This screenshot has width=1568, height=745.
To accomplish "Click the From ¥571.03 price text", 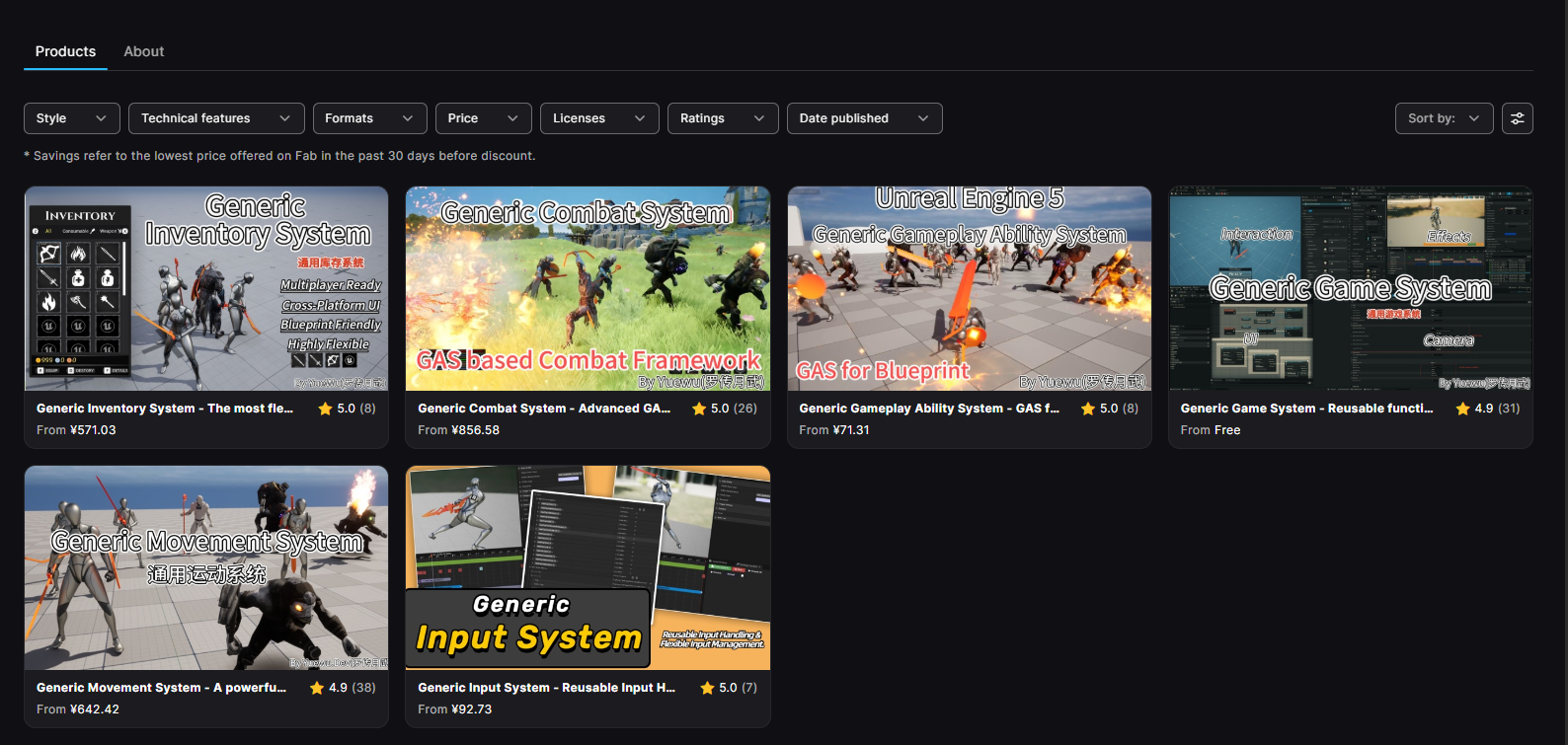I will tap(76, 430).
